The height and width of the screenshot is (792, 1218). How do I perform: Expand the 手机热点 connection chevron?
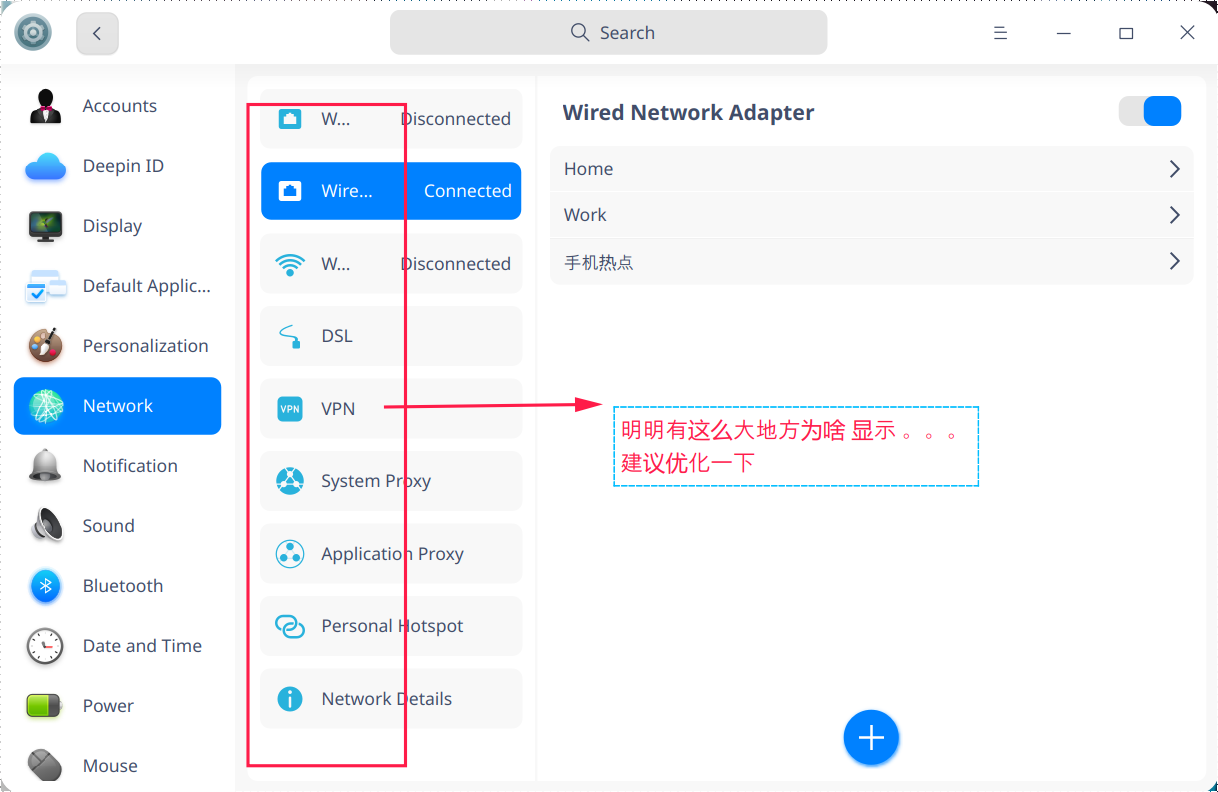coord(1175,262)
